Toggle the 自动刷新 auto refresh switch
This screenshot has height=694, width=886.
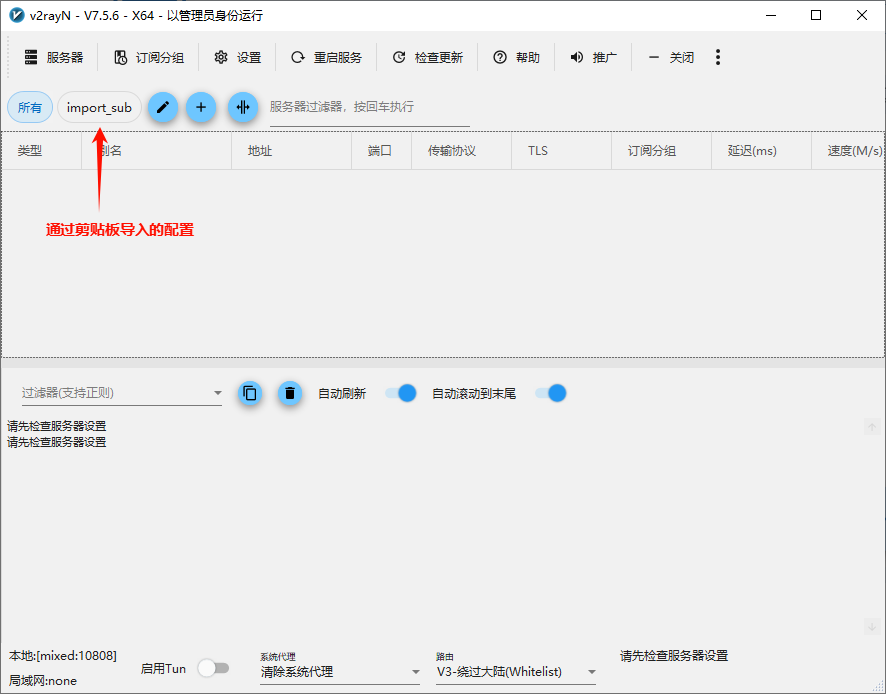pyautogui.click(x=401, y=393)
